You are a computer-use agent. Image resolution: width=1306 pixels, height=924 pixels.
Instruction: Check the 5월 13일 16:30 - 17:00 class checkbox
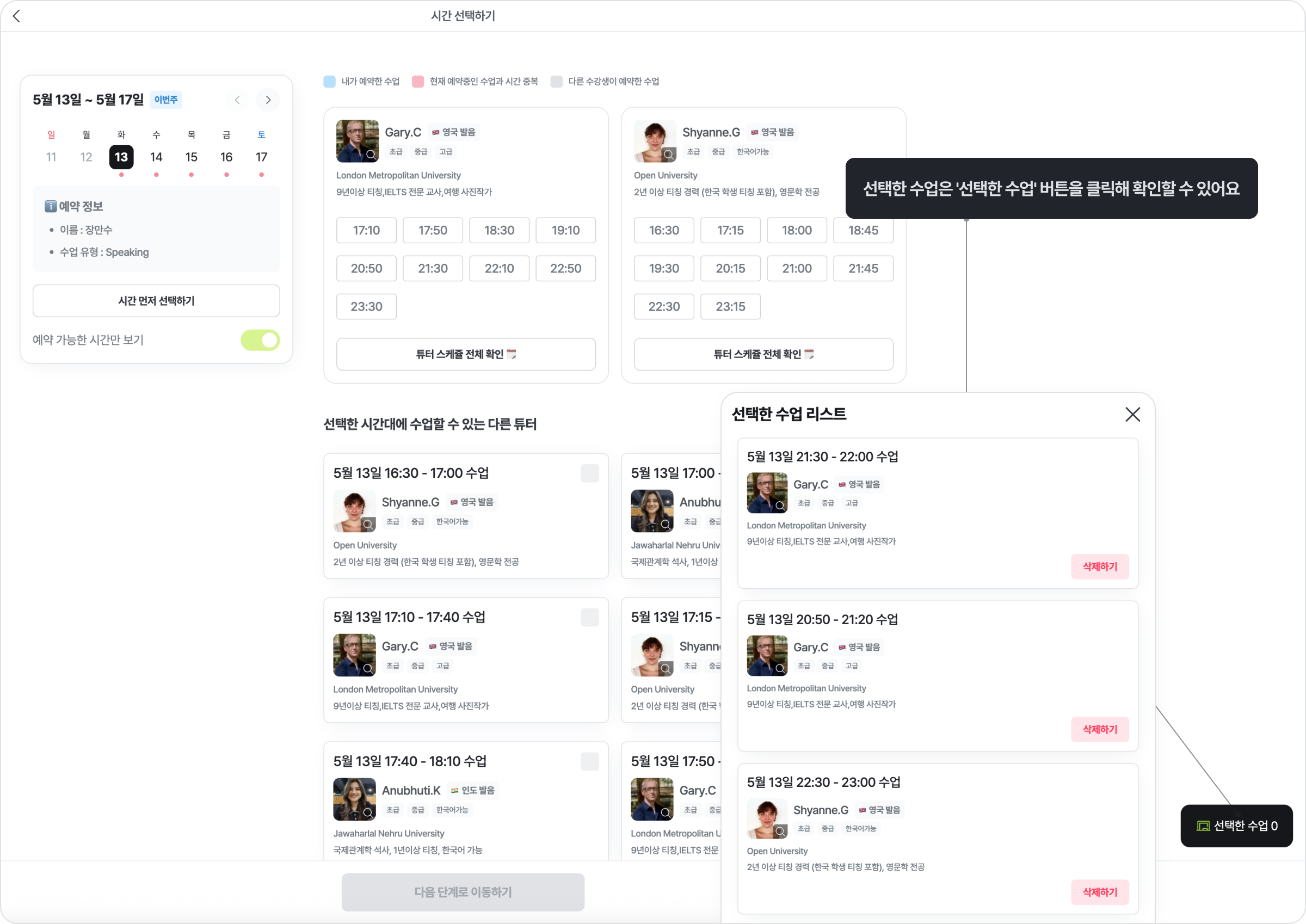(x=589, y=473)
